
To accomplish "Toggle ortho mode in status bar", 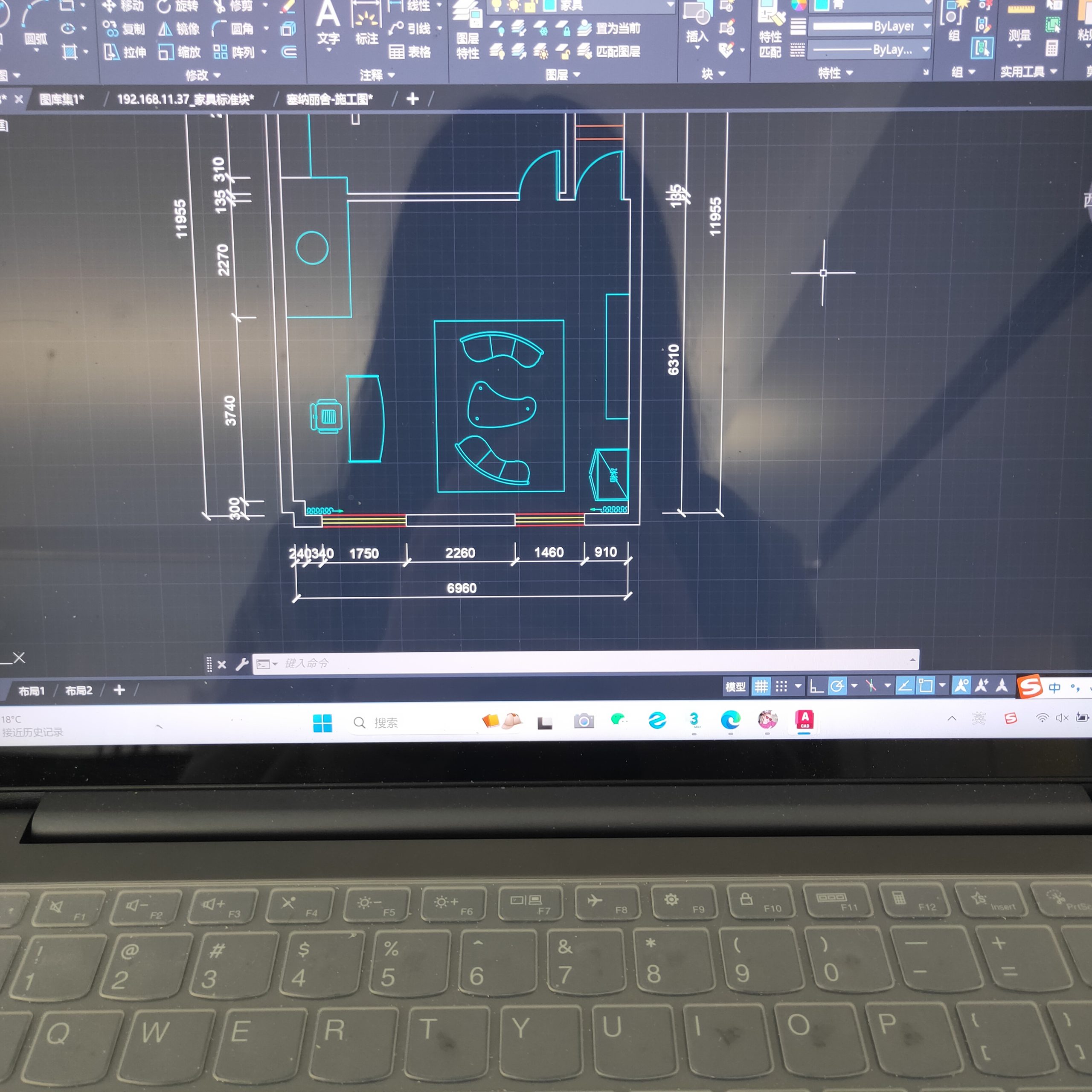I will pyautogui.click(x=816, y=687).
